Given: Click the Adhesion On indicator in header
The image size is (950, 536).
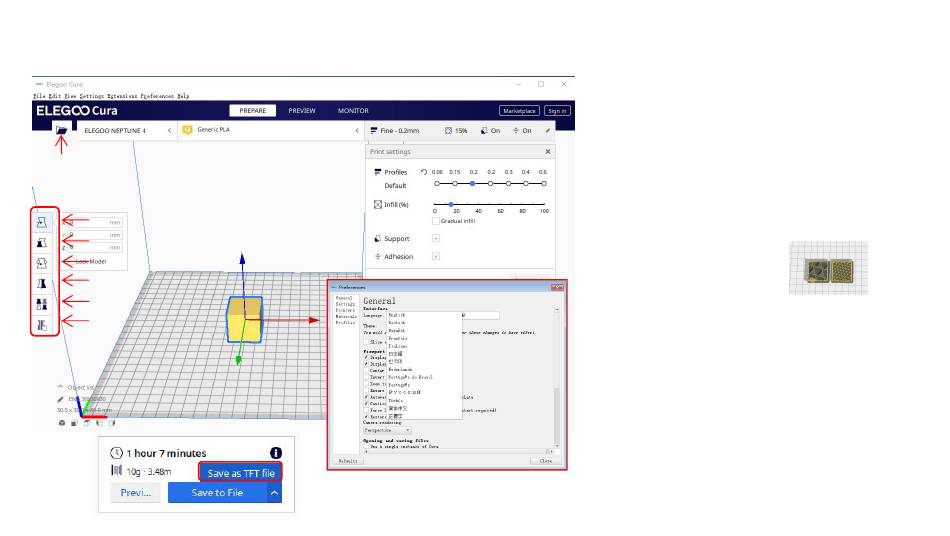Looking at the screenshot, I should click(522, 130).
